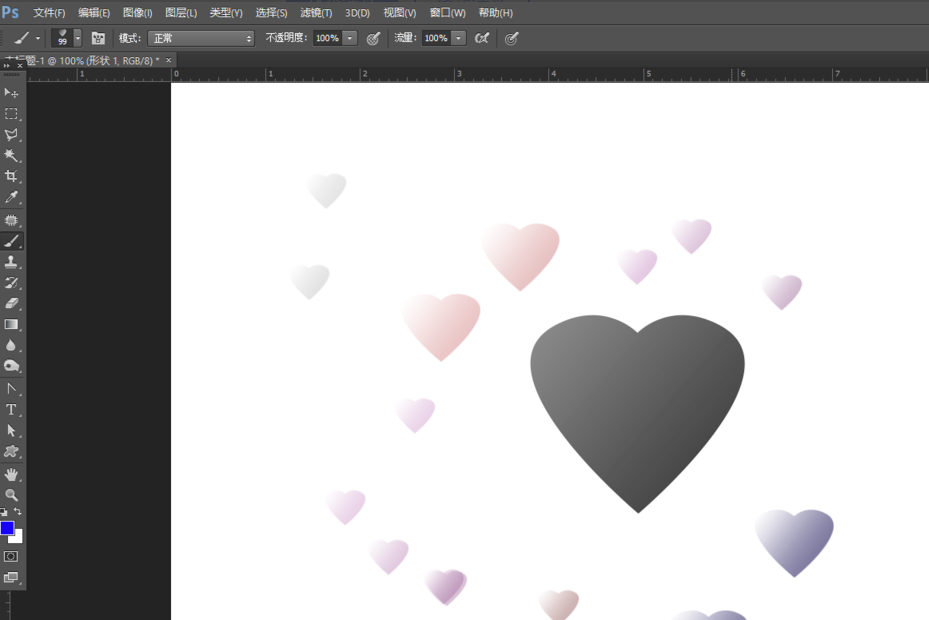
Task: Select the Custom Shape tool
Action: pyautogui.click(x=11, y=451)
